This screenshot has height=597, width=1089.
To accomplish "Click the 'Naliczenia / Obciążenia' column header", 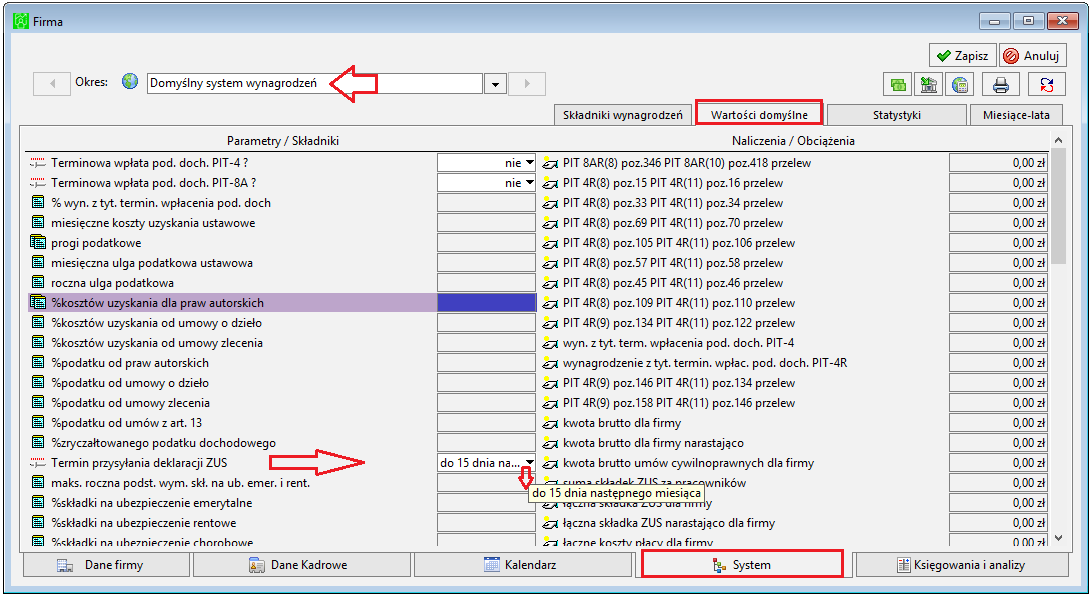I will click(793, 141).
